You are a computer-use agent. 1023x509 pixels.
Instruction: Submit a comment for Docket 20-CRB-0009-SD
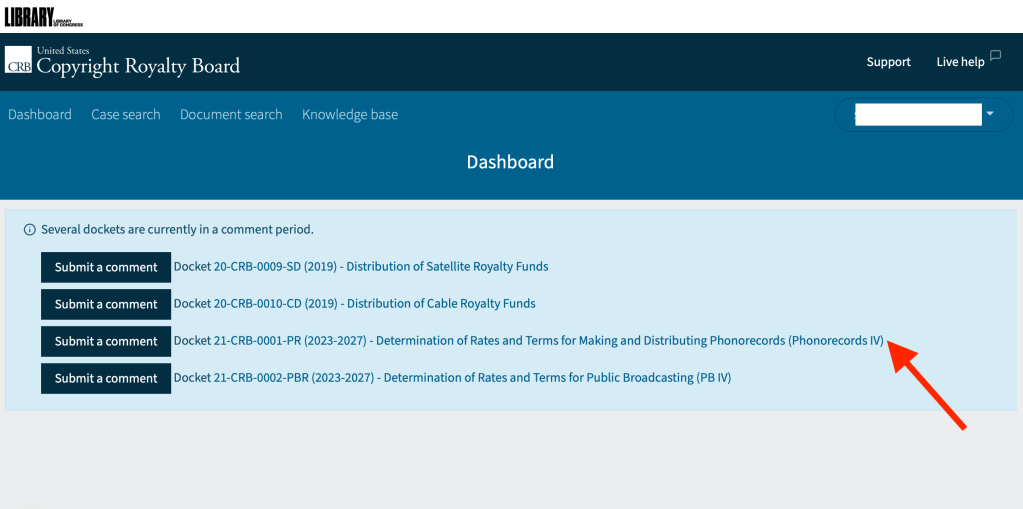[x=106, y=267]
